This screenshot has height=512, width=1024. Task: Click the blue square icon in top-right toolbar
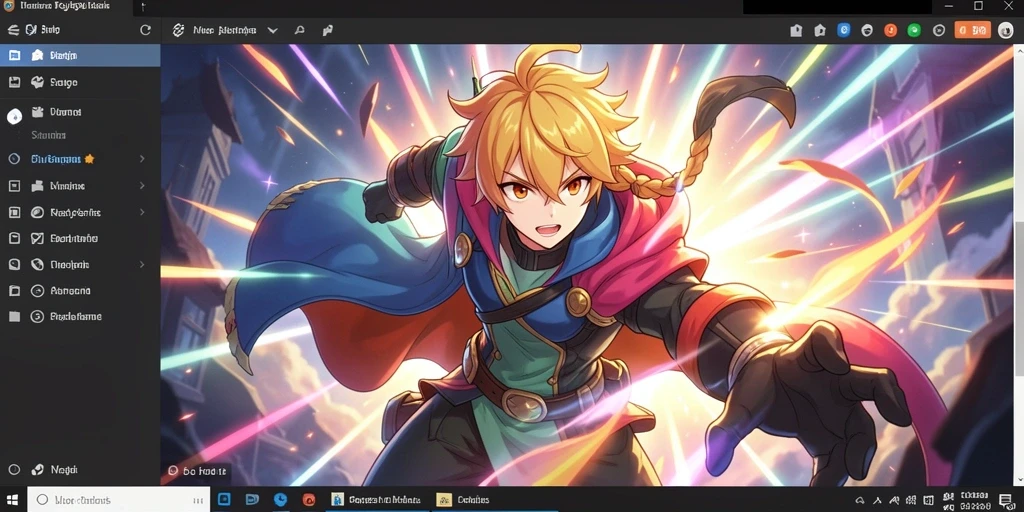[844, 30]
